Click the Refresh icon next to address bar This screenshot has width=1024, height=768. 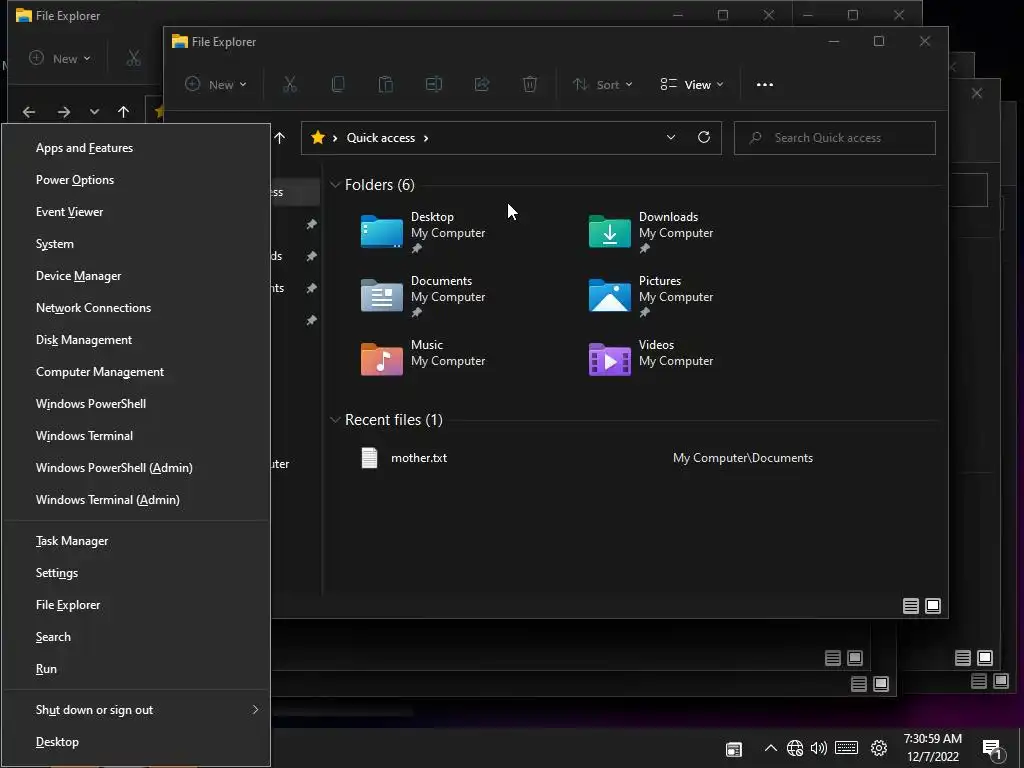(704, 137)
